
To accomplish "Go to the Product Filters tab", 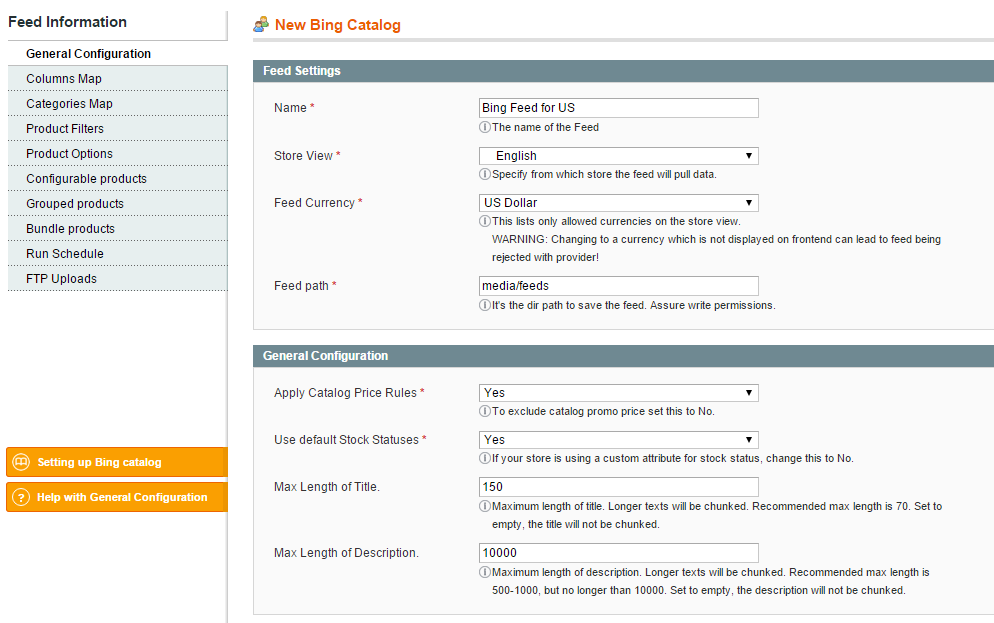I will click(x=117, y=128).
